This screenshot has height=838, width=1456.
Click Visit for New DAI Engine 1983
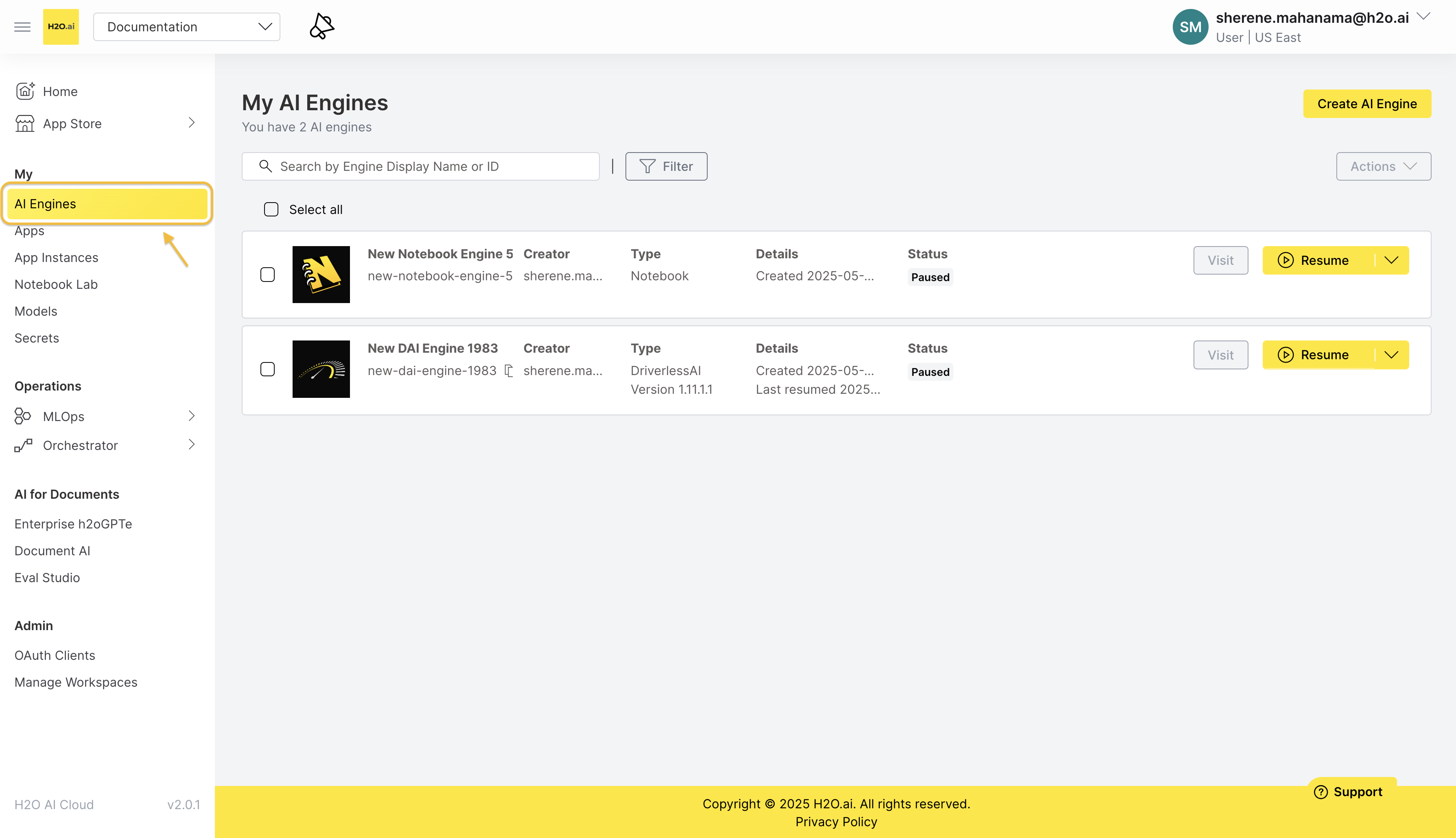pos(1220,355)
